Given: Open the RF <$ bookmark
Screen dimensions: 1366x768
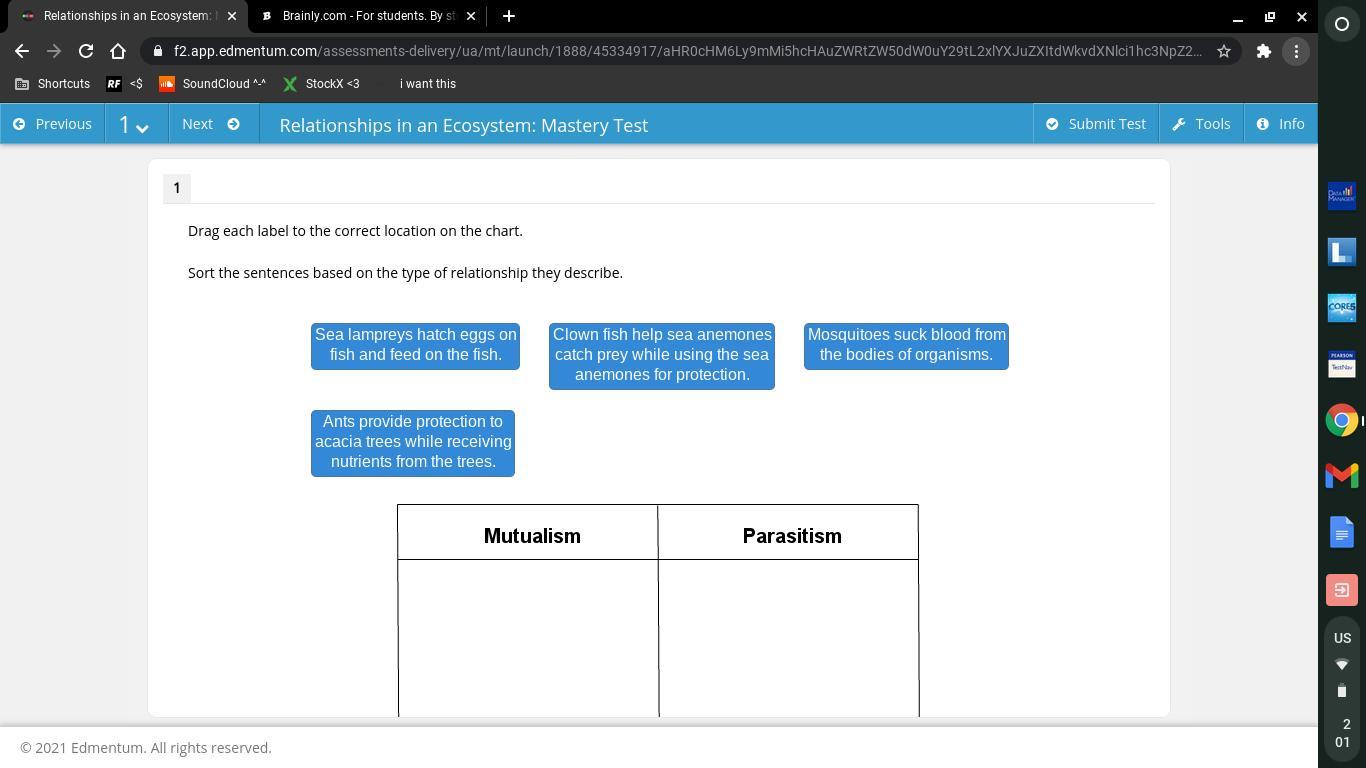Looking at the screenshot, I should click(x=125, y=84).
